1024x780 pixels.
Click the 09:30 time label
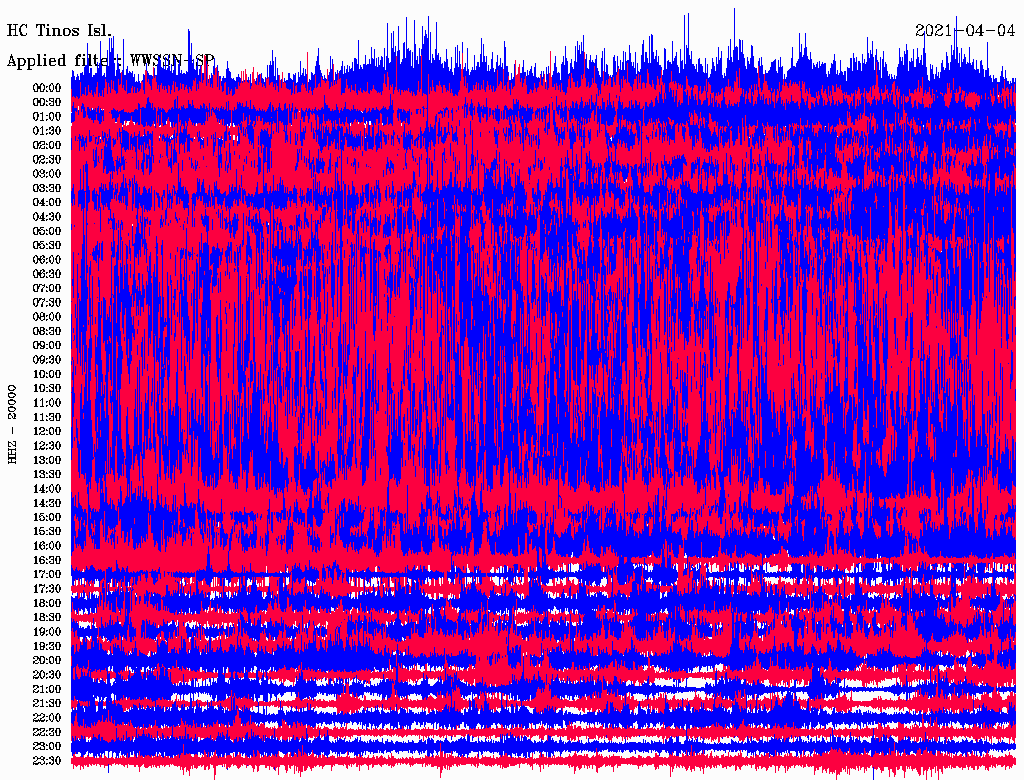tap(47, 360)
